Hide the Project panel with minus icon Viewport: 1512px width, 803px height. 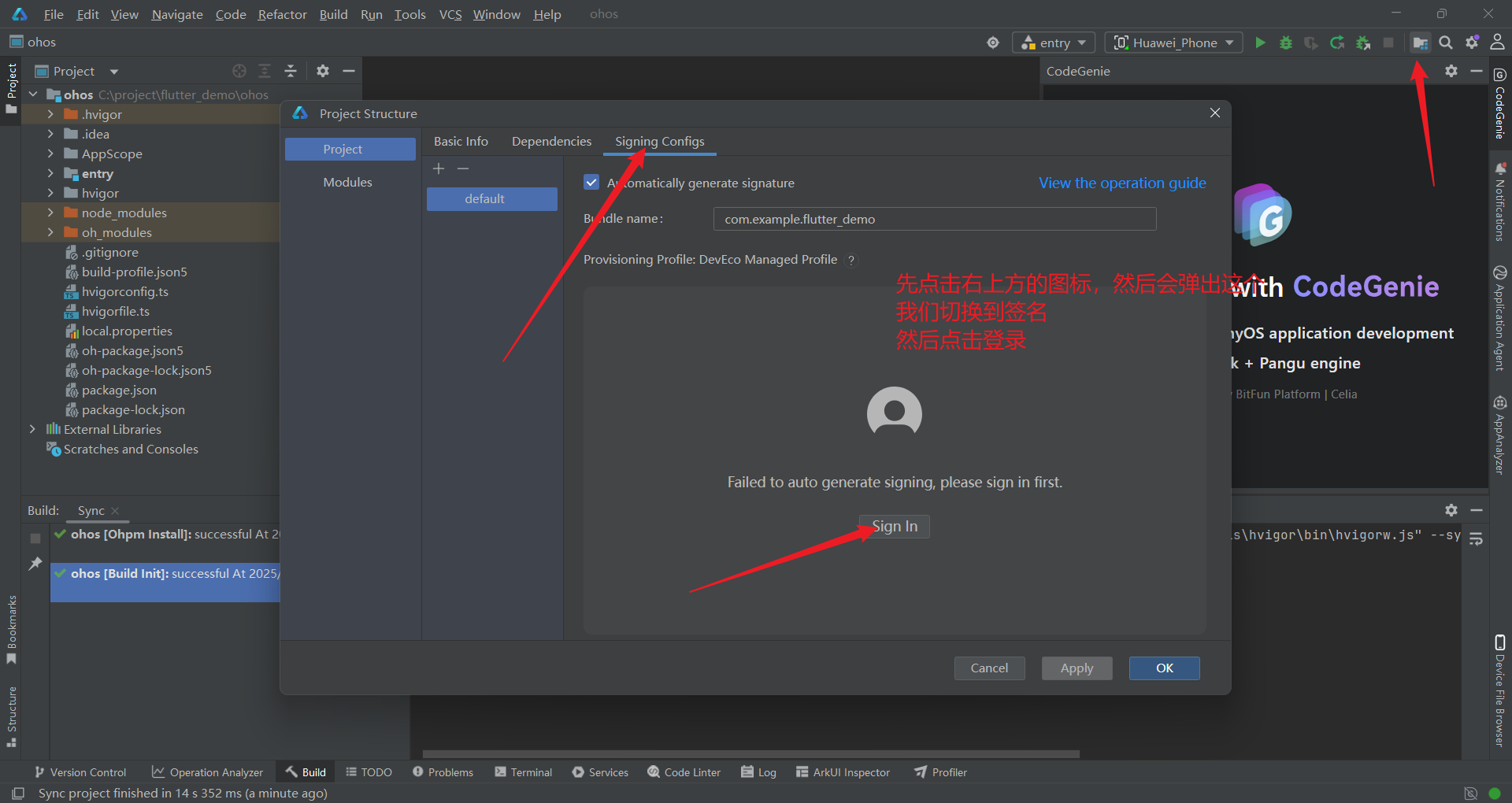(349, 71)
